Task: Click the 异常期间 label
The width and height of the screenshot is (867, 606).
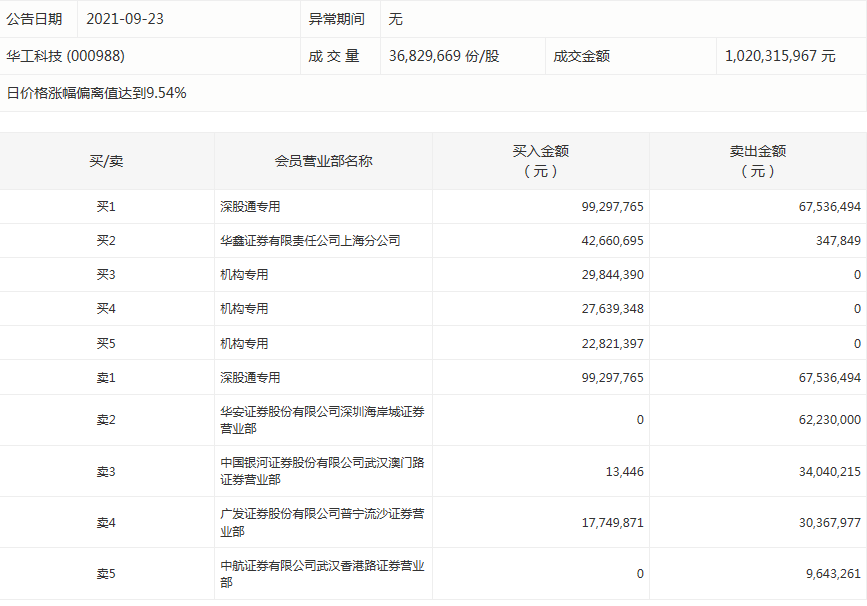Action: [x=337, y=19]
